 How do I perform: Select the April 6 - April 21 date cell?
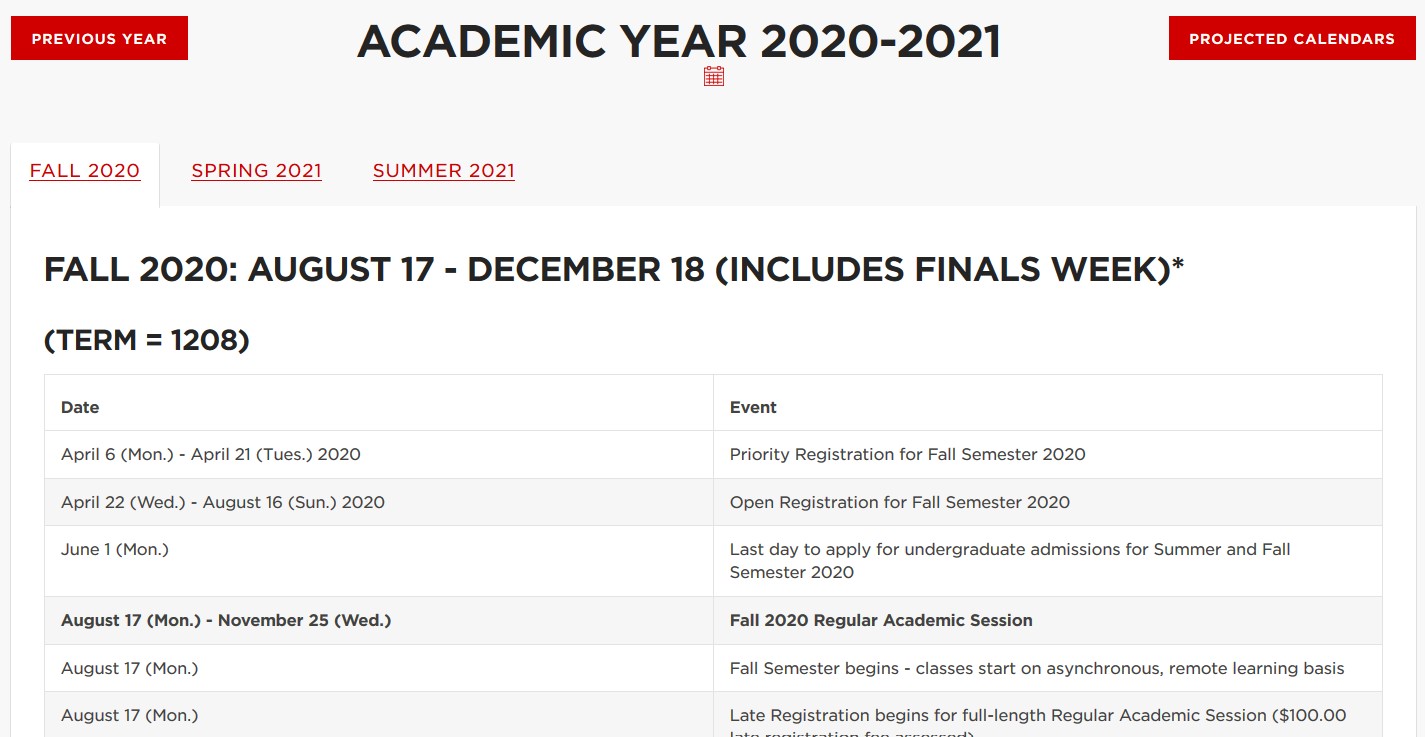pos(210,454)
